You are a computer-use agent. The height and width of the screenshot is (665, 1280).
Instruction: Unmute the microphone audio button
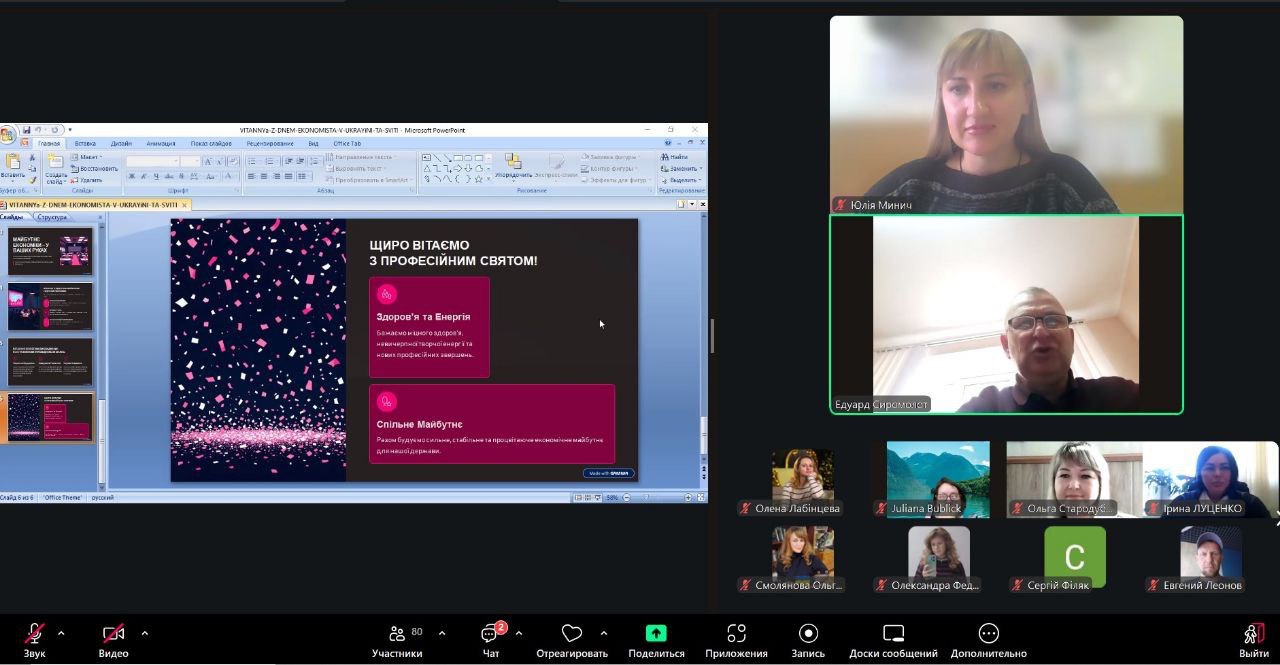(34, 634)
